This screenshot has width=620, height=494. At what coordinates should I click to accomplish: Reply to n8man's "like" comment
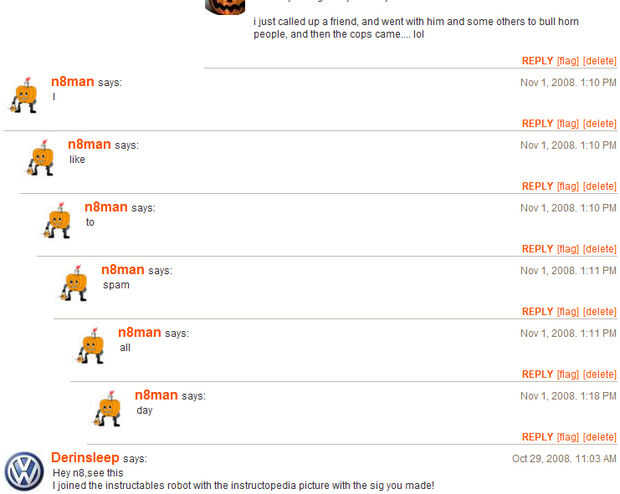click(537, 186)
